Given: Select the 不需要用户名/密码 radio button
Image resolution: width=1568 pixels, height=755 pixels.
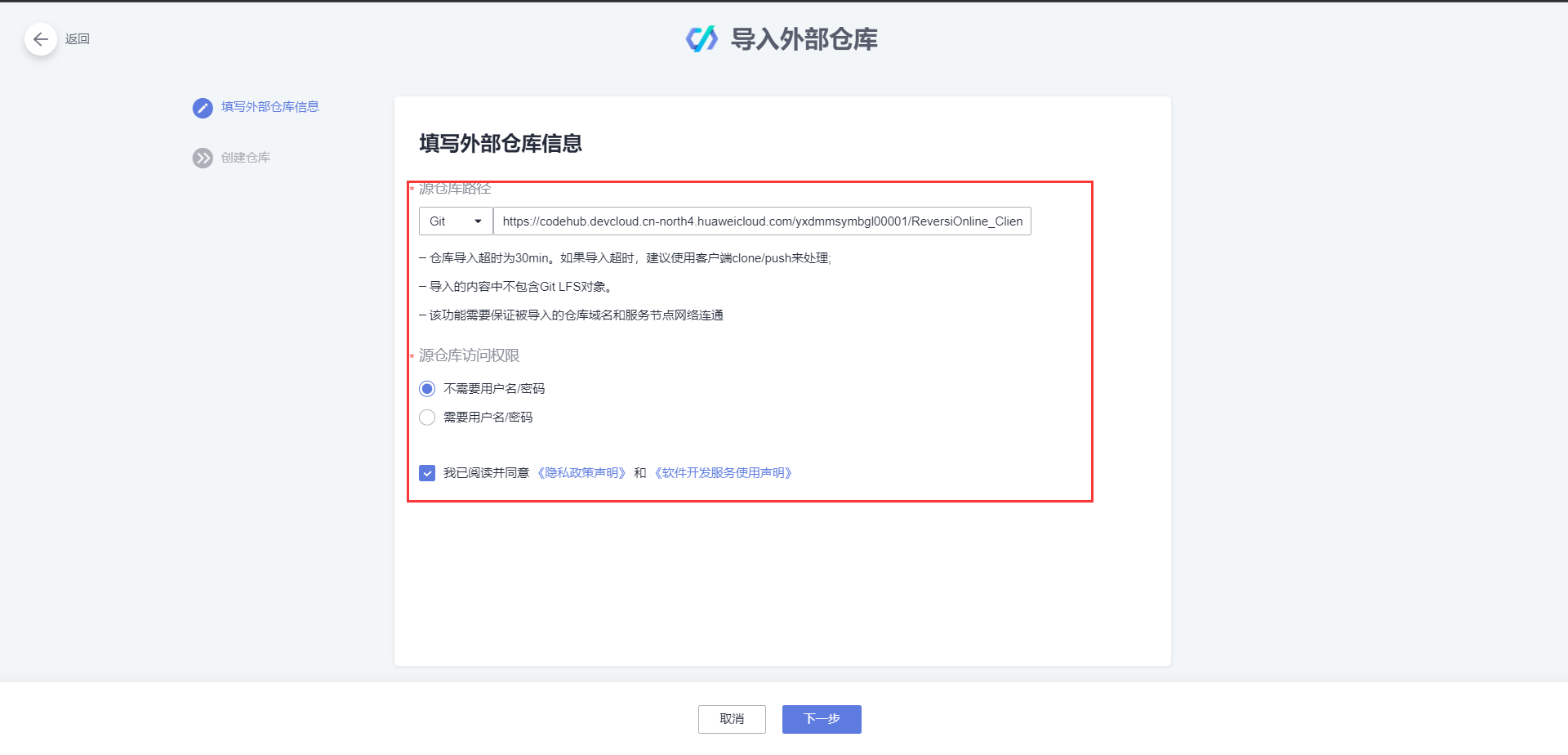Looking at the screenshot, I should [x=426, y=388].
